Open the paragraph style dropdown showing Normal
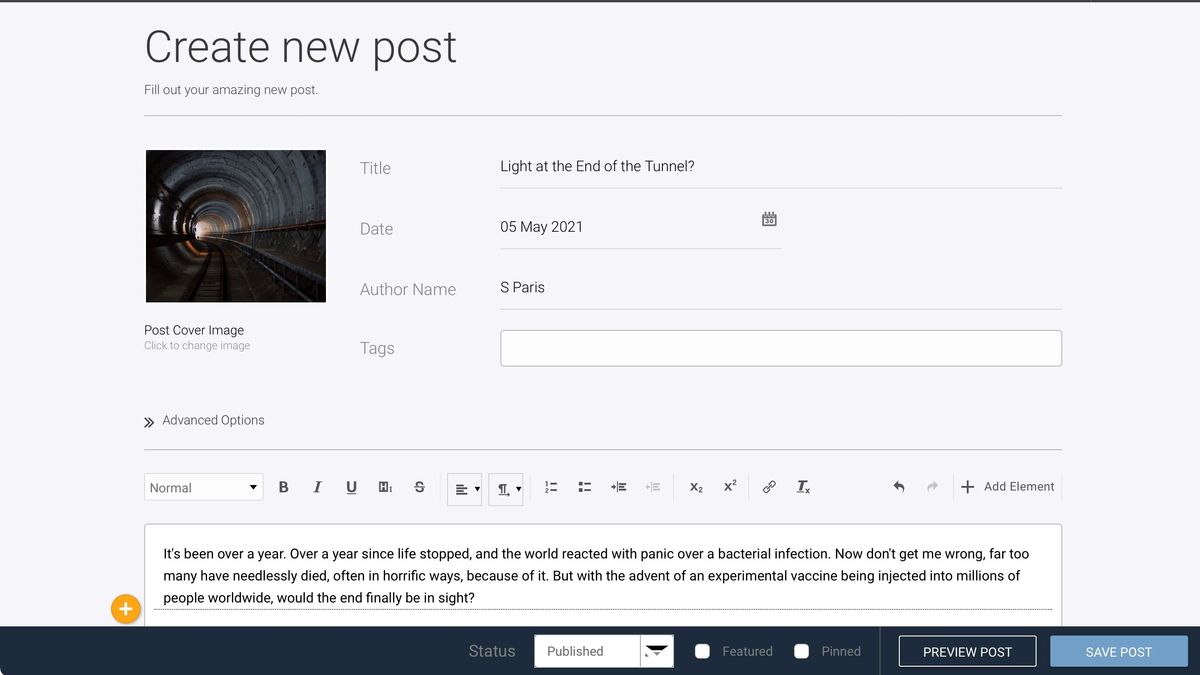The height and width of the screenshot is (675, 1200). coord(203,487)
